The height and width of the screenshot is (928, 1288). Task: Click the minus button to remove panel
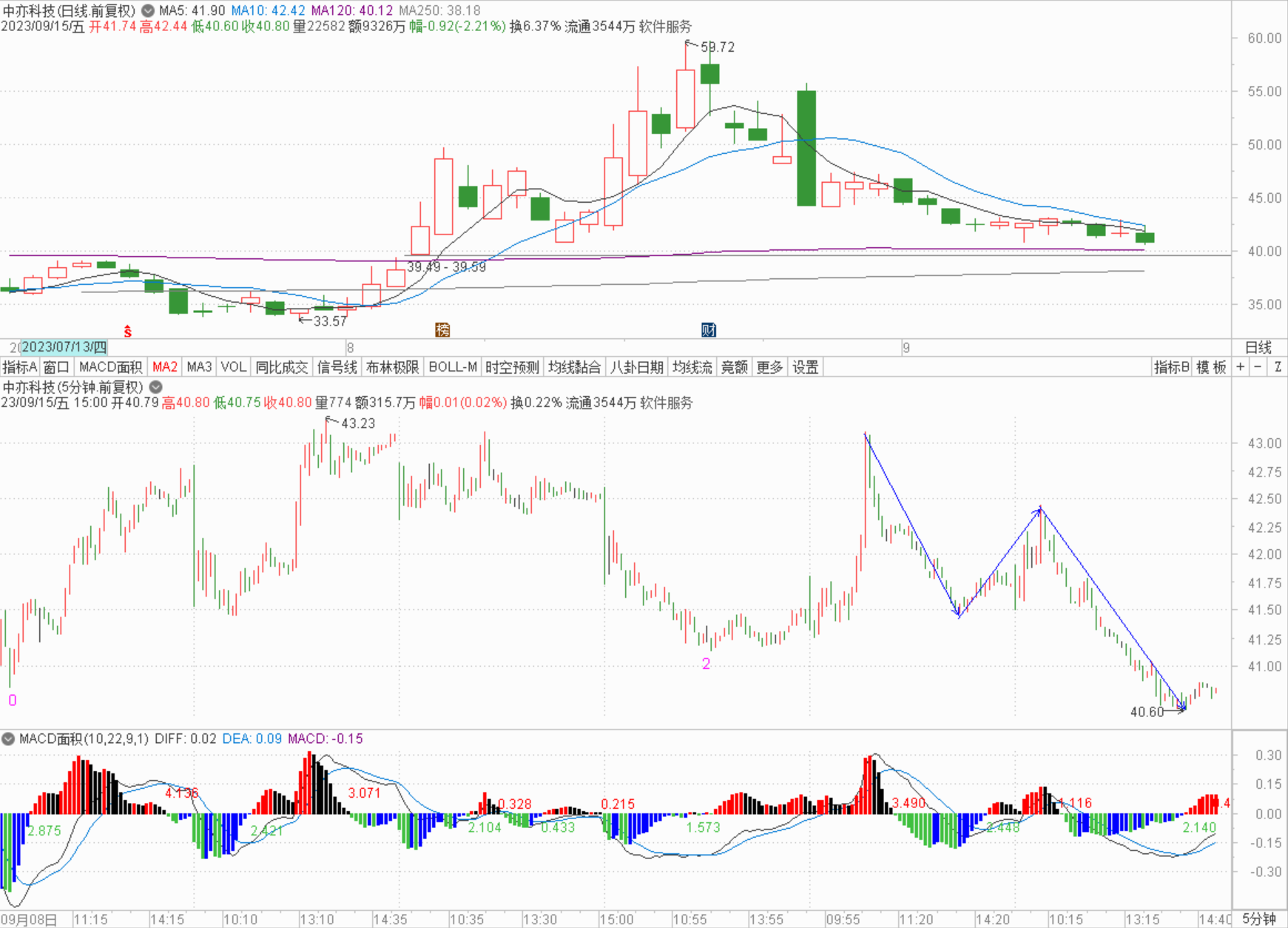(1258, 367)
